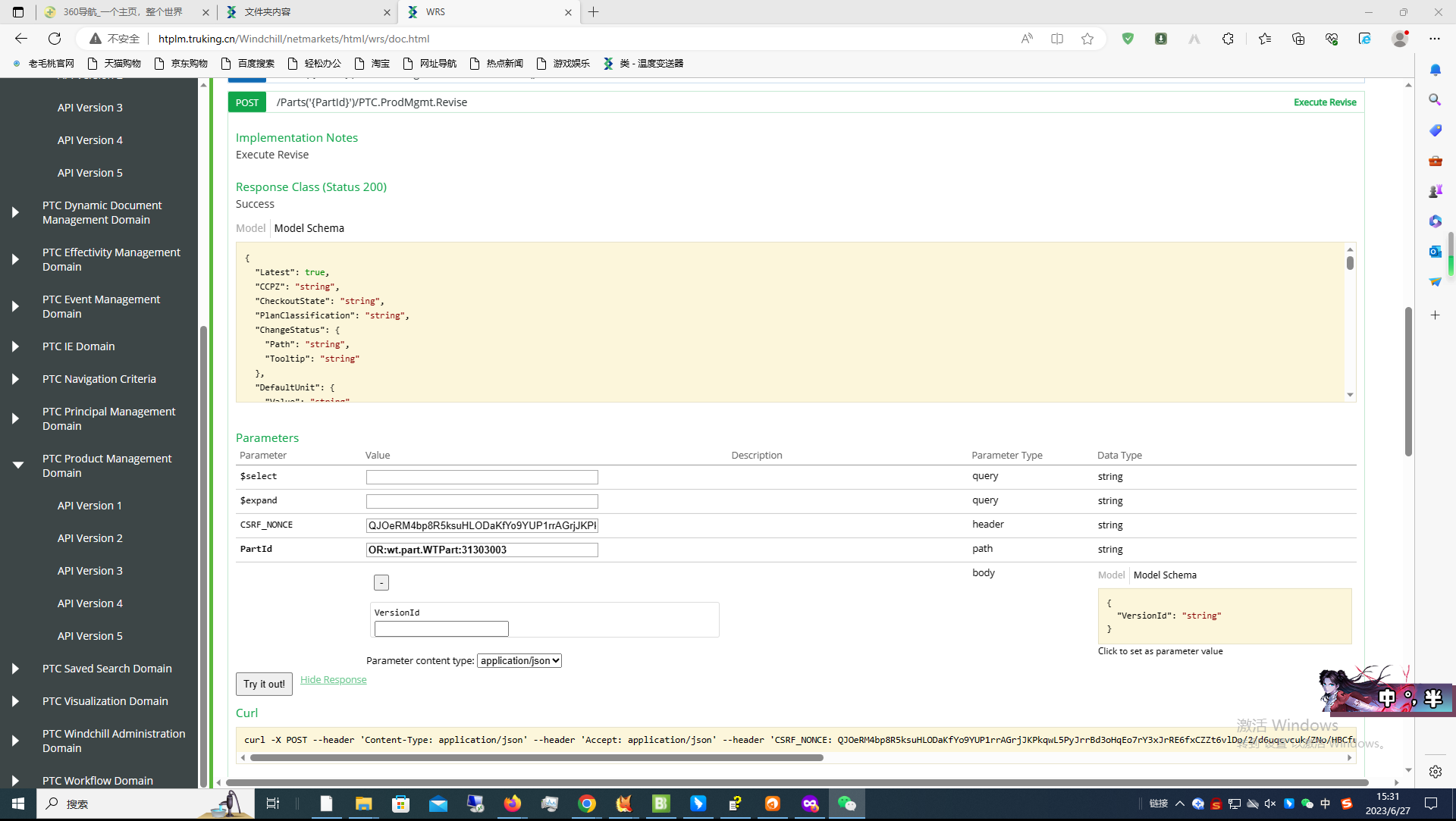Expand PTC Dynamic Document Management Domain

[15, 212]
